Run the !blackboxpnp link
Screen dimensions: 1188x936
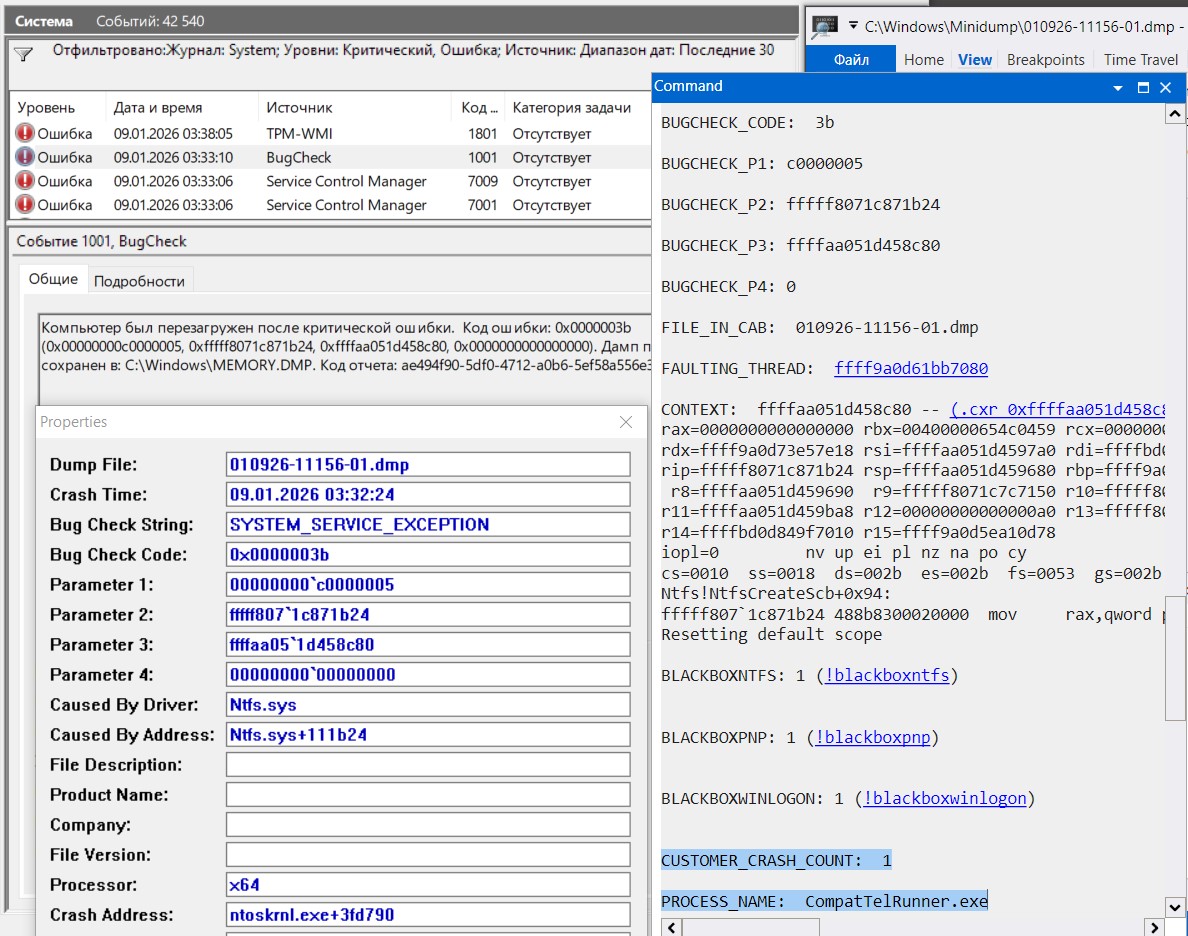pos(872,737)
